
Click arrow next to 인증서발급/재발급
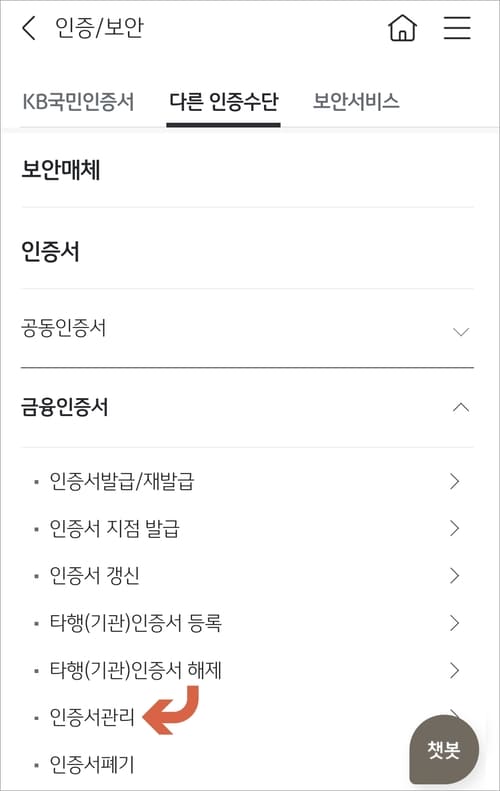[x=455, y=481]
